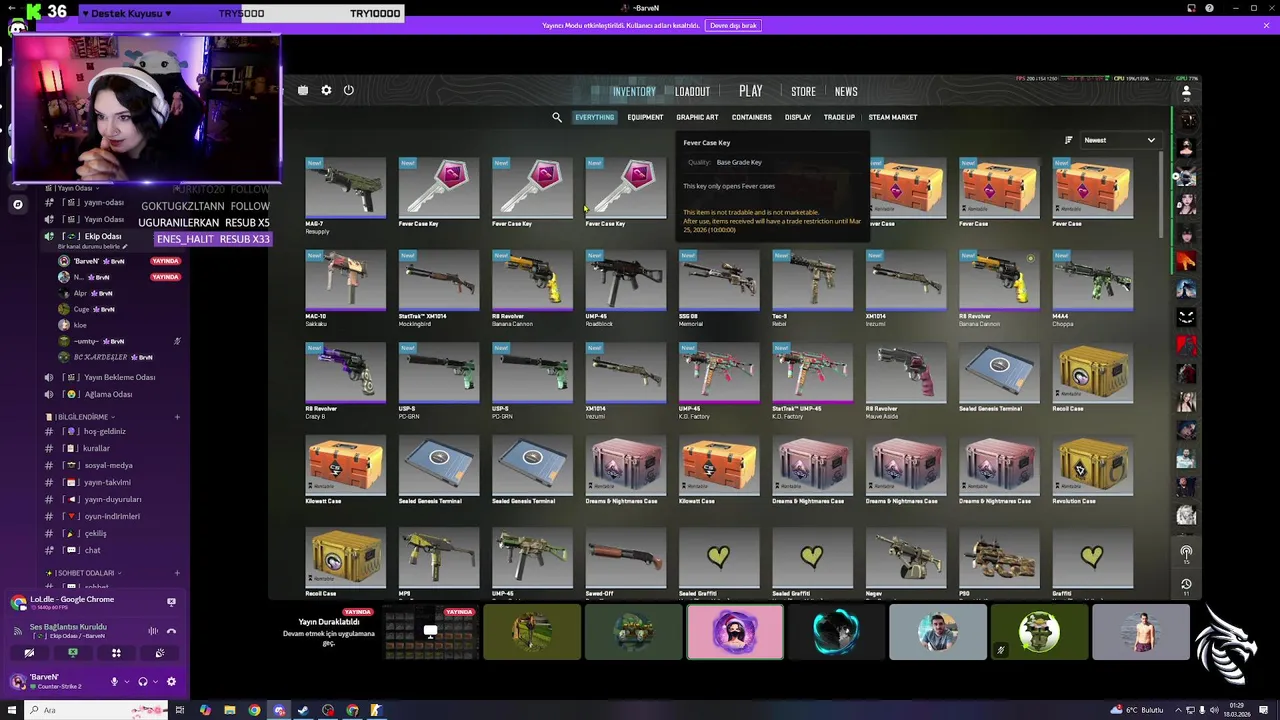Select the Negev item in bottom row

point(905,563)
